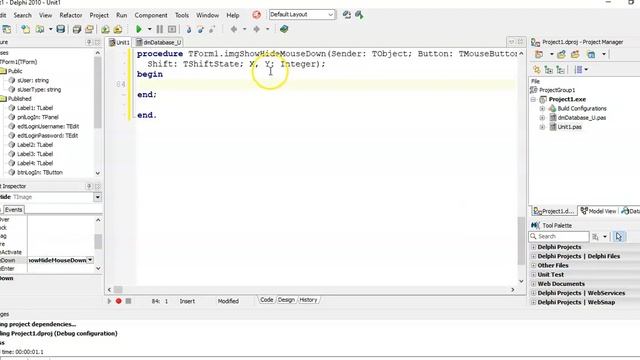Switch to the History tab

[308, 300]
